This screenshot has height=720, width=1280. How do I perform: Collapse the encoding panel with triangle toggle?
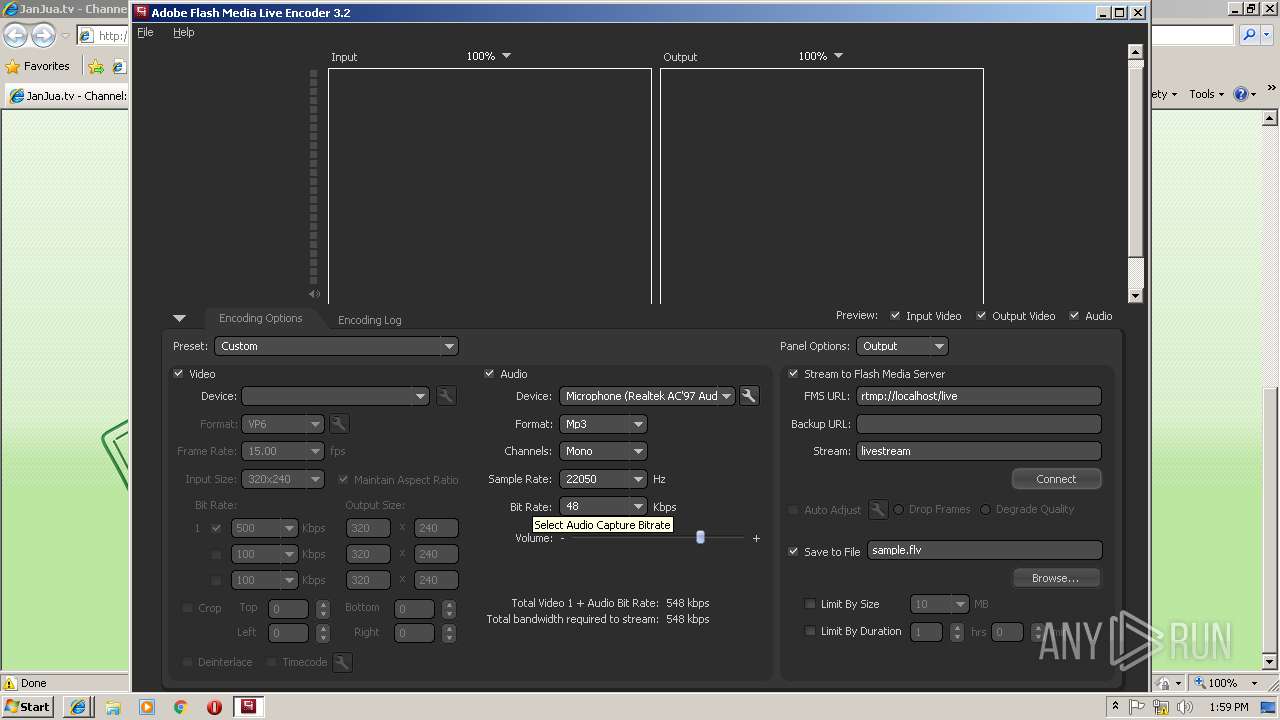coord(179,319)
